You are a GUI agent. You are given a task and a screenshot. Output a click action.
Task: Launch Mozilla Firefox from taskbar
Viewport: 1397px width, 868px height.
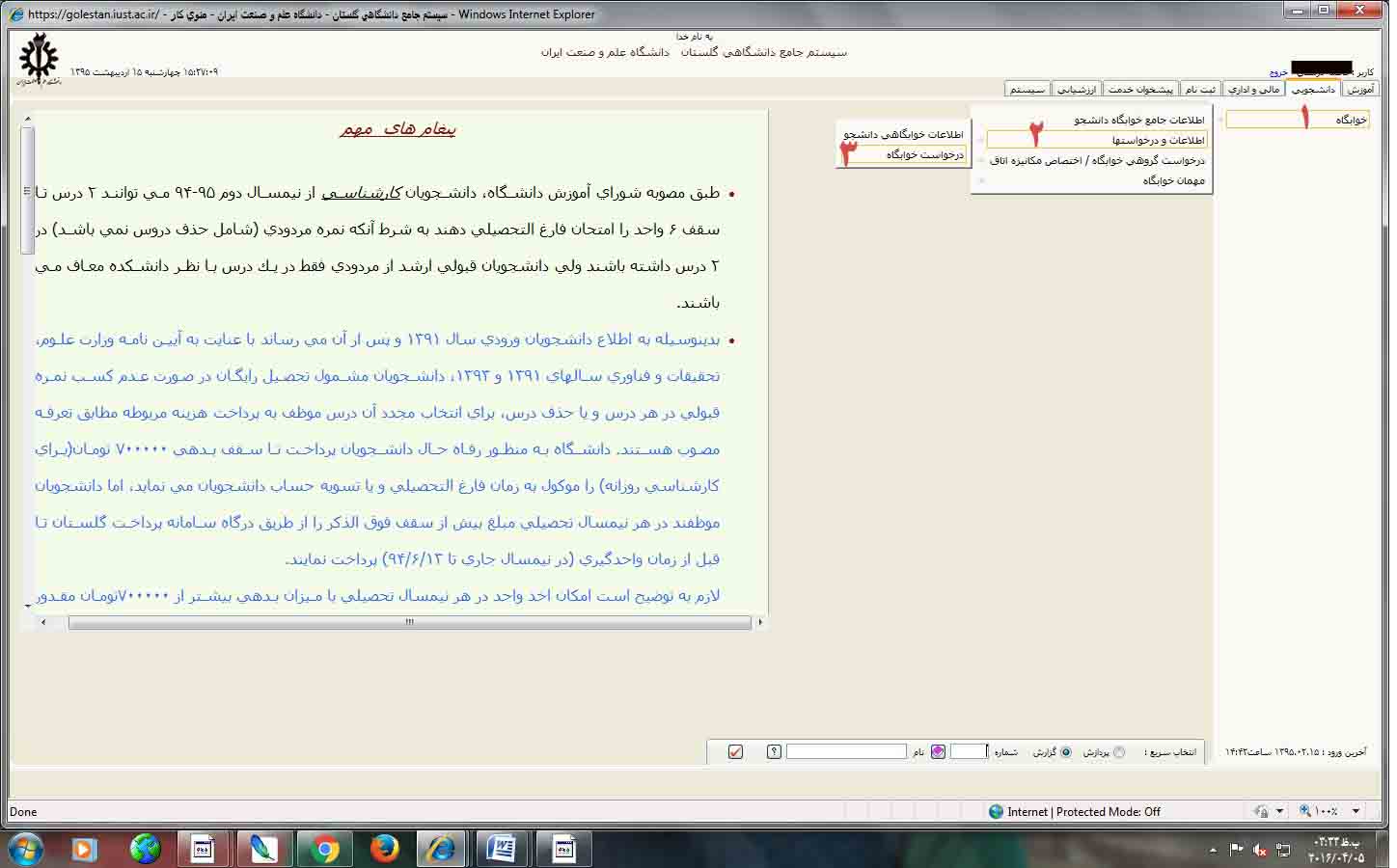click(x=385, y=849)
